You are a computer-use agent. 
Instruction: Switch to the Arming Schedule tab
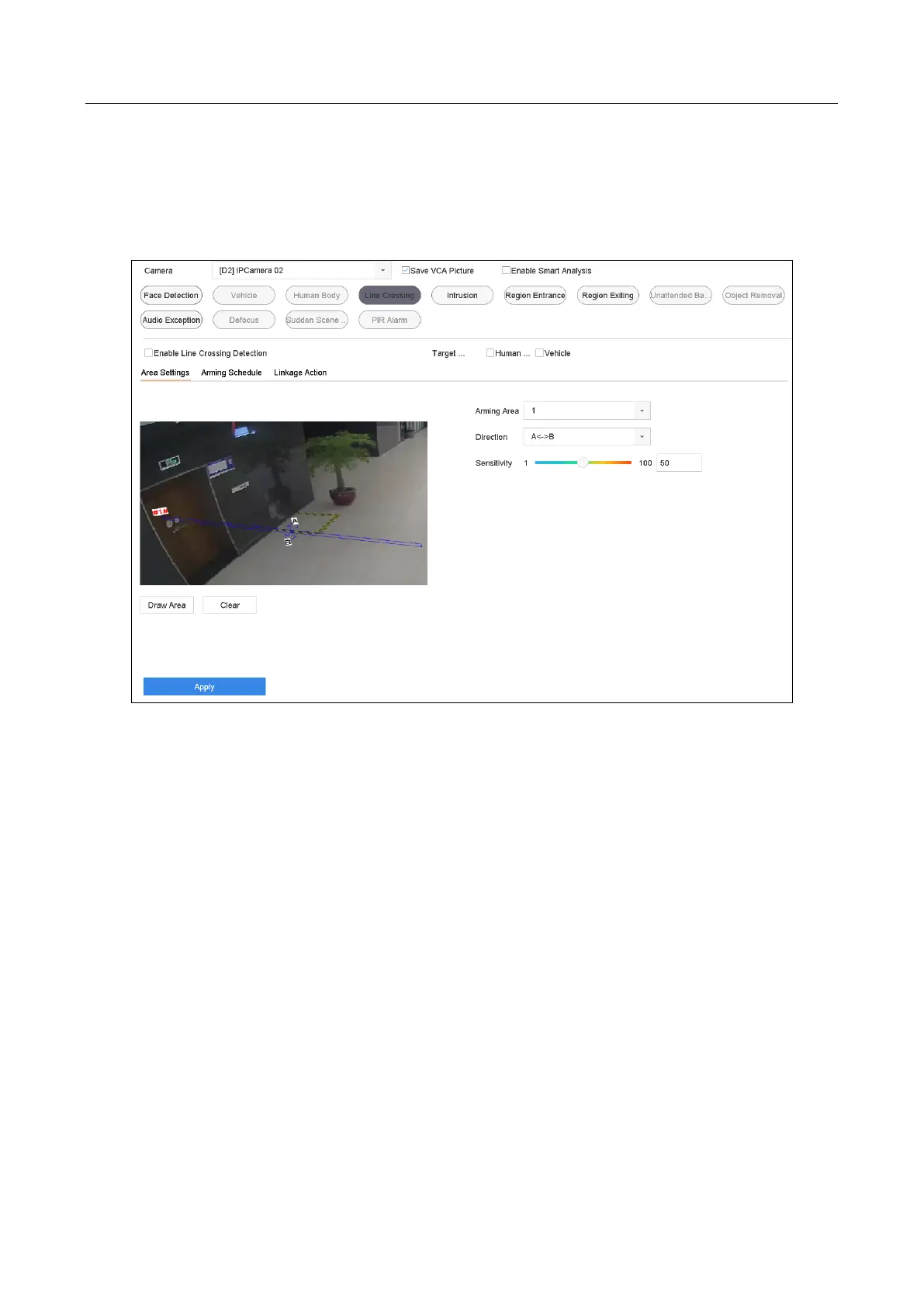pos(231,373)
